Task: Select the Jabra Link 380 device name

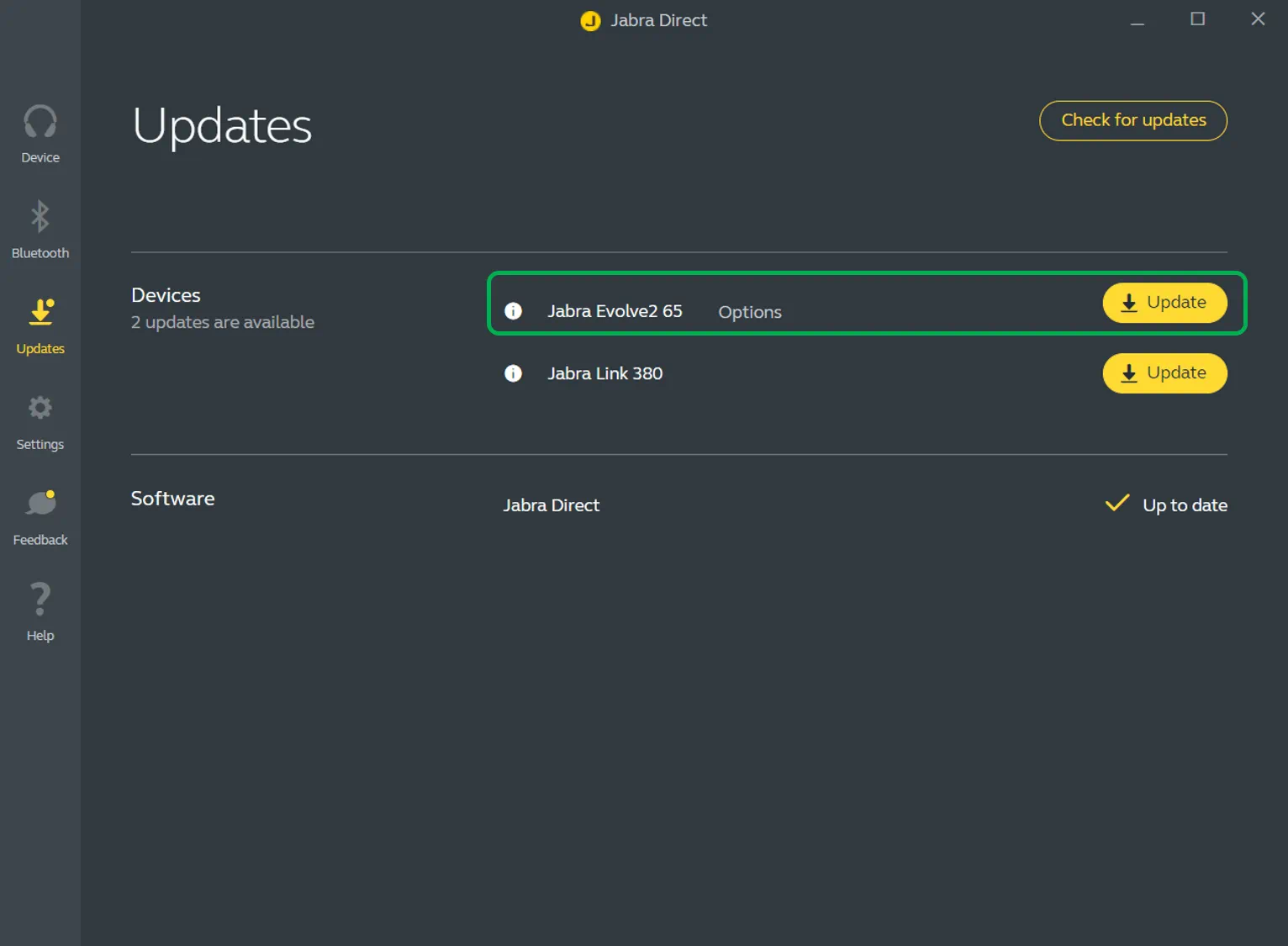Action: pyautogui.click(x=604, y=373)
